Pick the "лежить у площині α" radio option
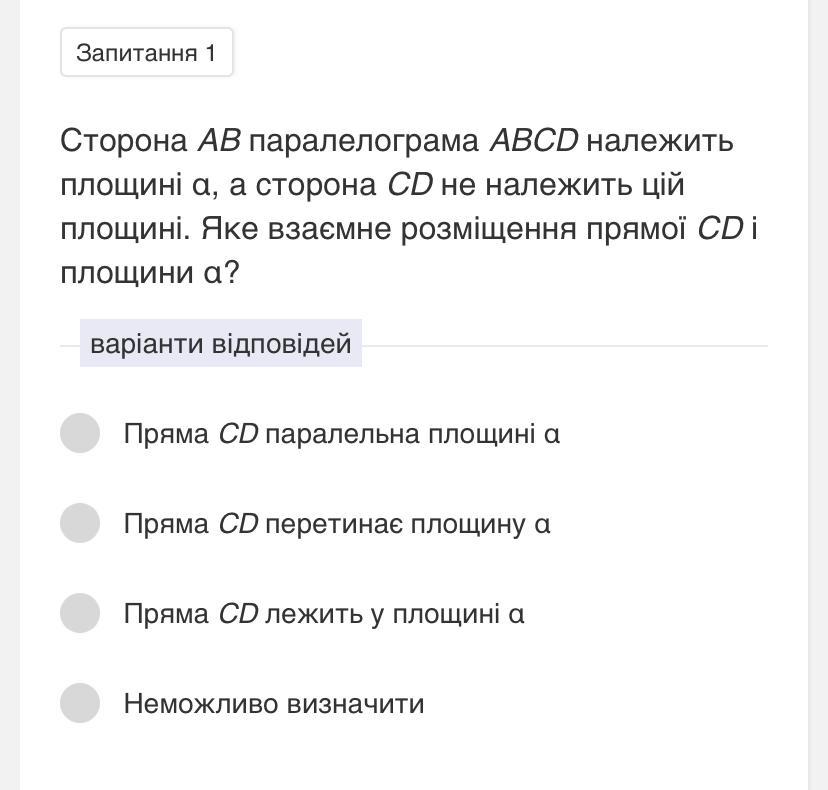828x790 pixels. [80, 613]
